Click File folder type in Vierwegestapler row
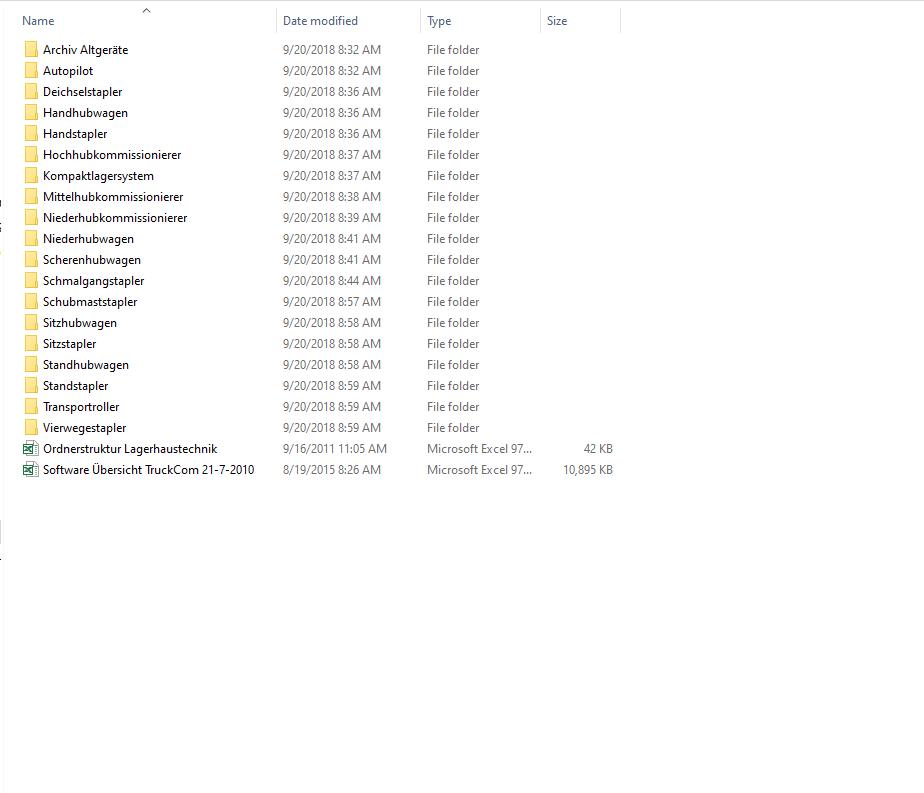924x793 pixels. (453, 428)
